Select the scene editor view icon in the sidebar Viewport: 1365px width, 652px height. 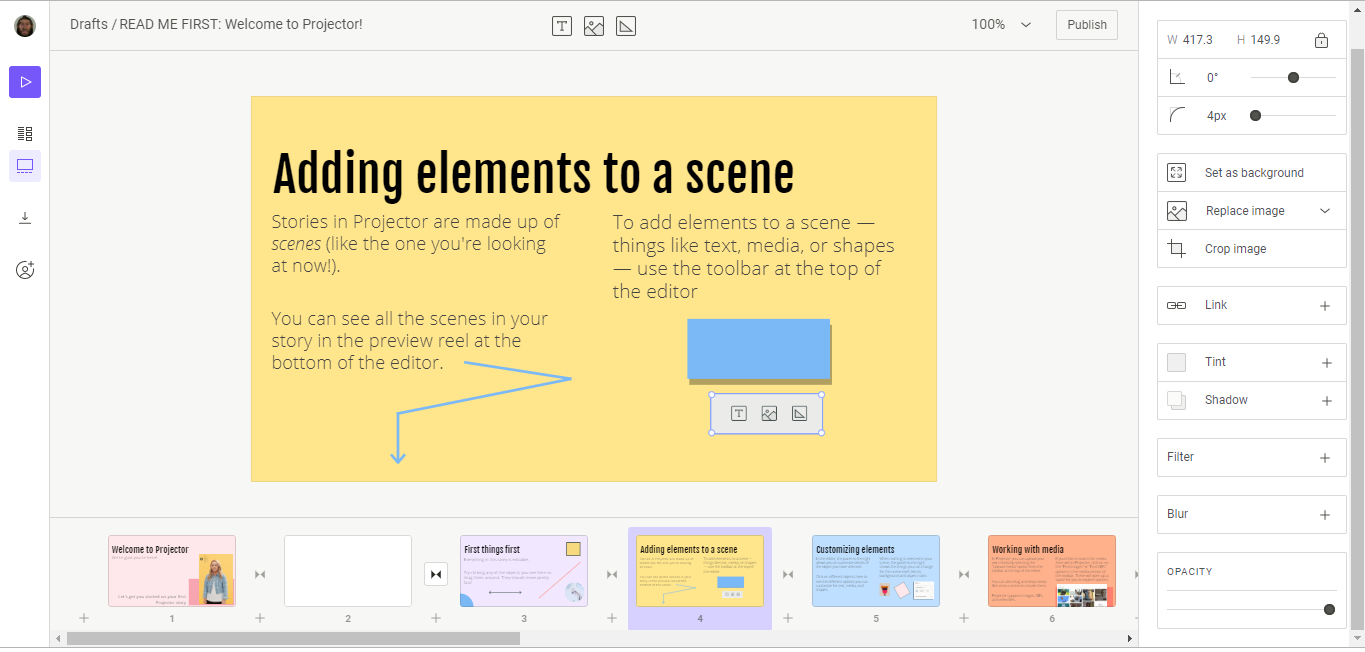point(25,166)
